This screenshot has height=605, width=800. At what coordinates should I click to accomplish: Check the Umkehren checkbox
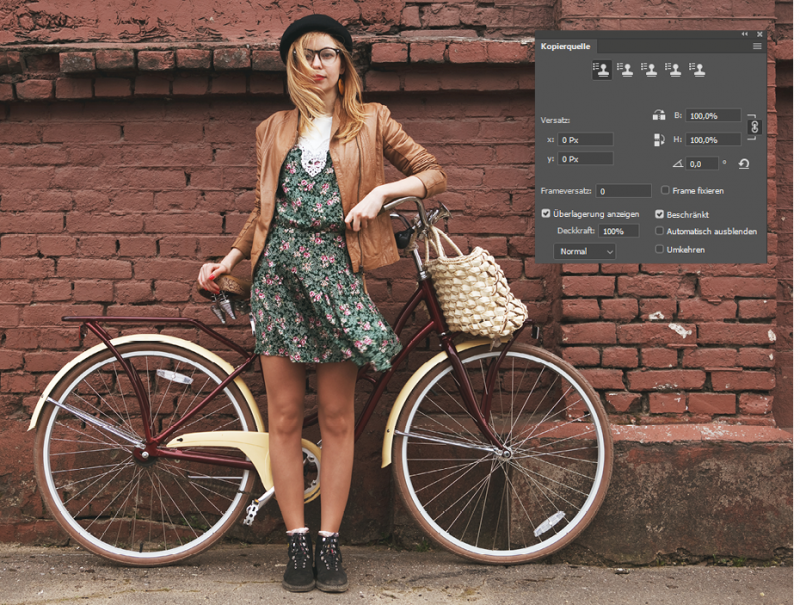659,249
